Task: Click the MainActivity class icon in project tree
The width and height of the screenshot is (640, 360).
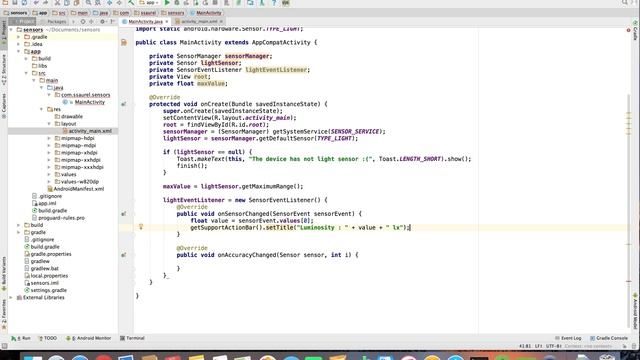Action: tap(65, 102)
